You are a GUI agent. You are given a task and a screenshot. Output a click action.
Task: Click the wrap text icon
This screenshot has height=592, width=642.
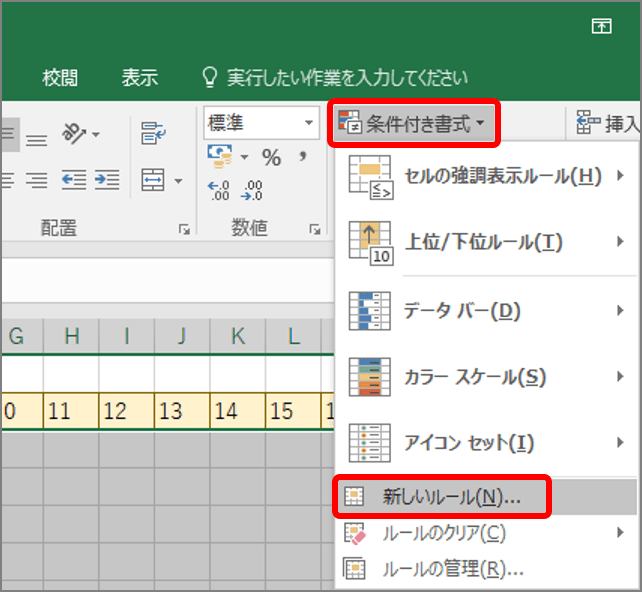pyautogui.click(x=153, y=133)
